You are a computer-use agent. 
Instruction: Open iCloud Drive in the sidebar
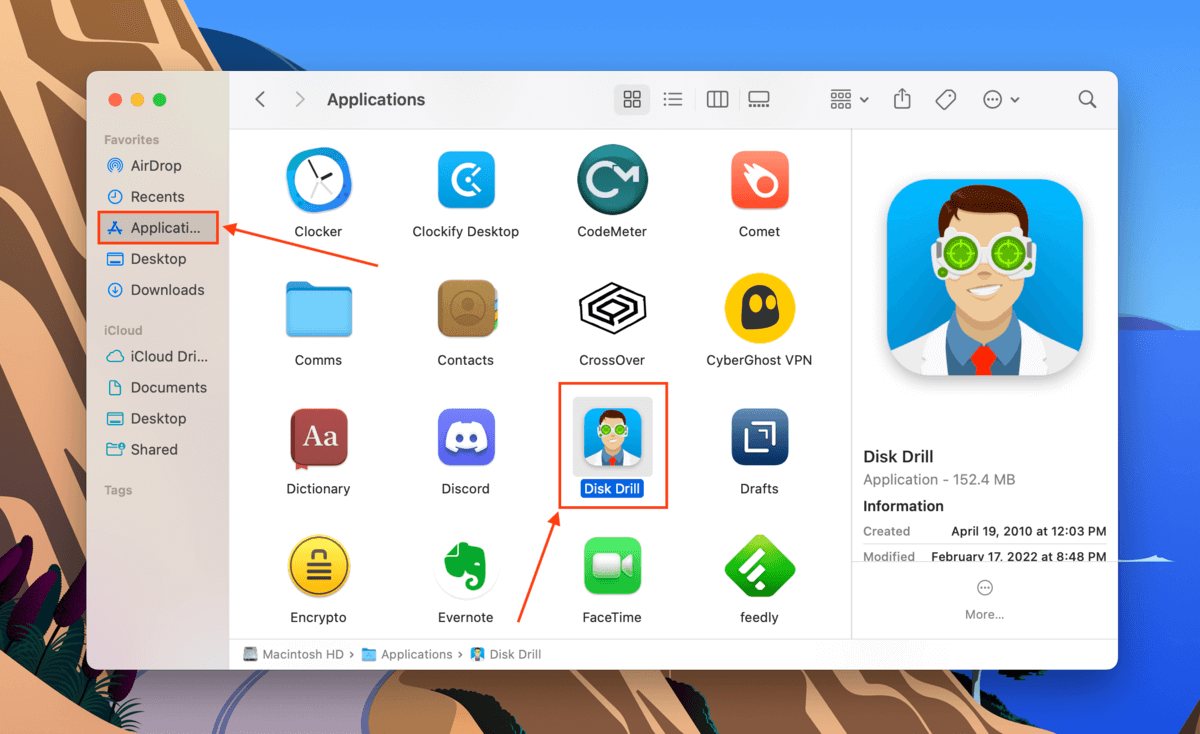point(157,357)
